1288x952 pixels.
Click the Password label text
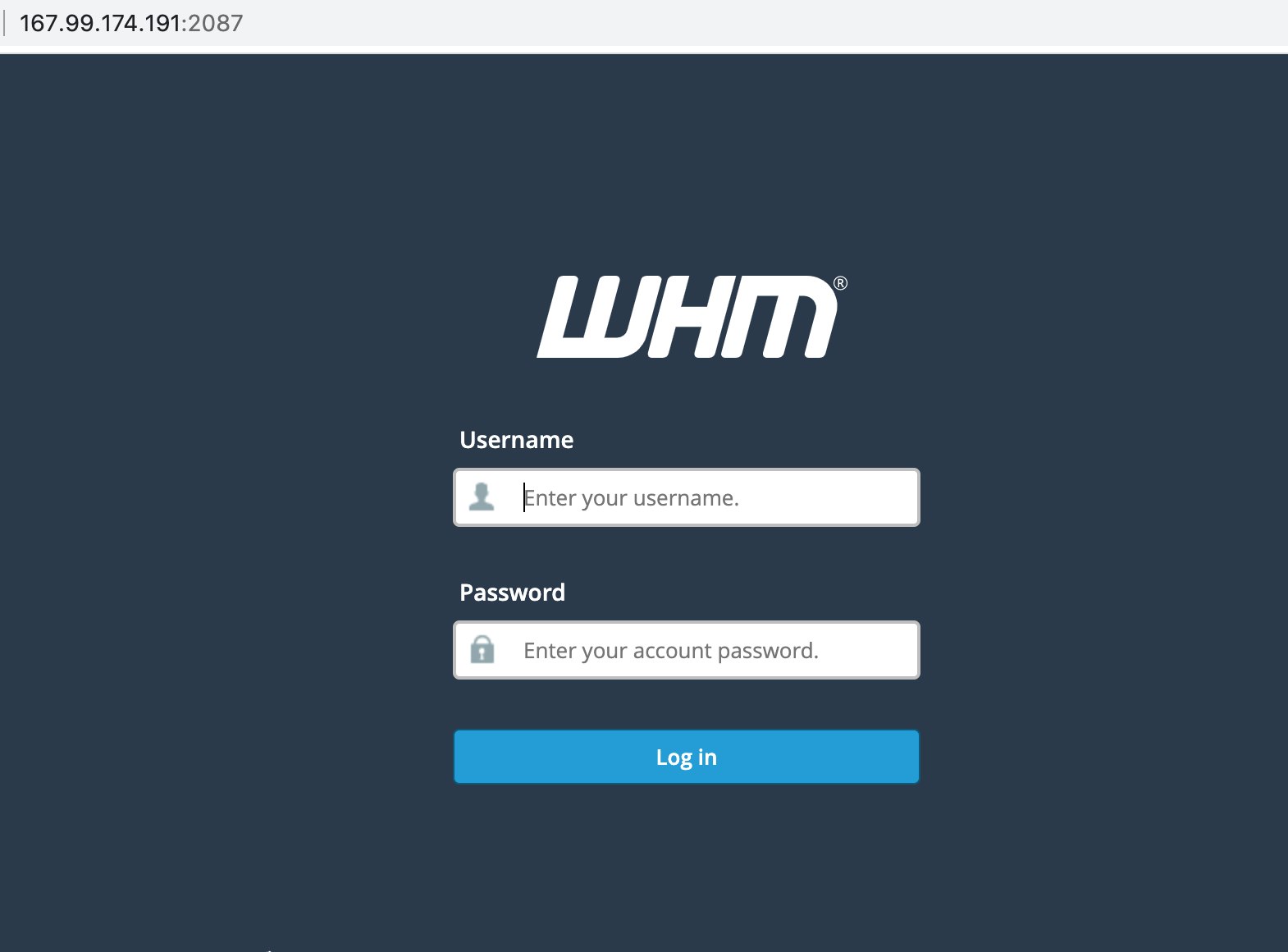[x=512, y=593]
